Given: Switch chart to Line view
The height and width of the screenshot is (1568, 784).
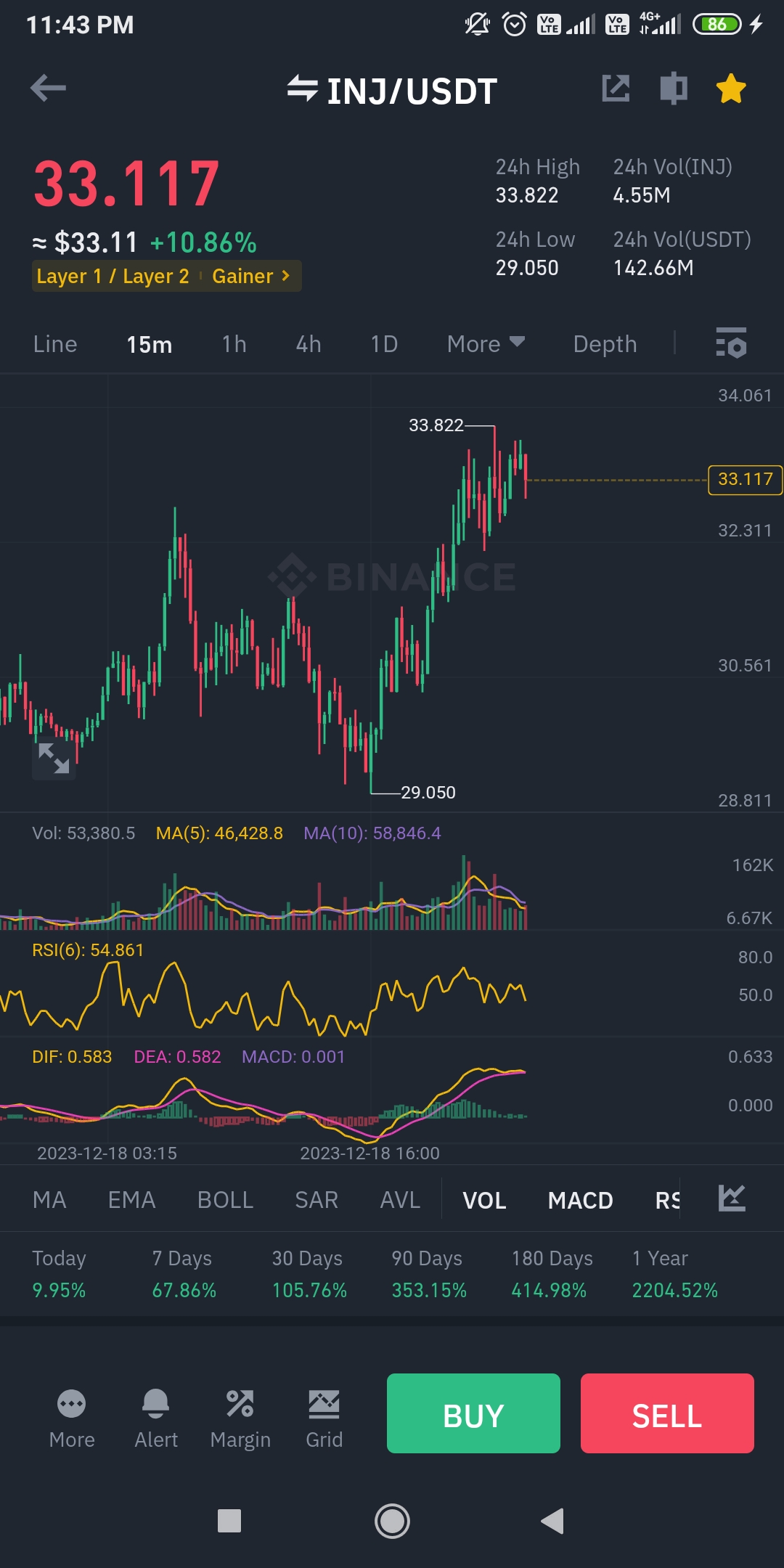Looking at the screenshot, I should pyautogui.click(x=55, y=344).
